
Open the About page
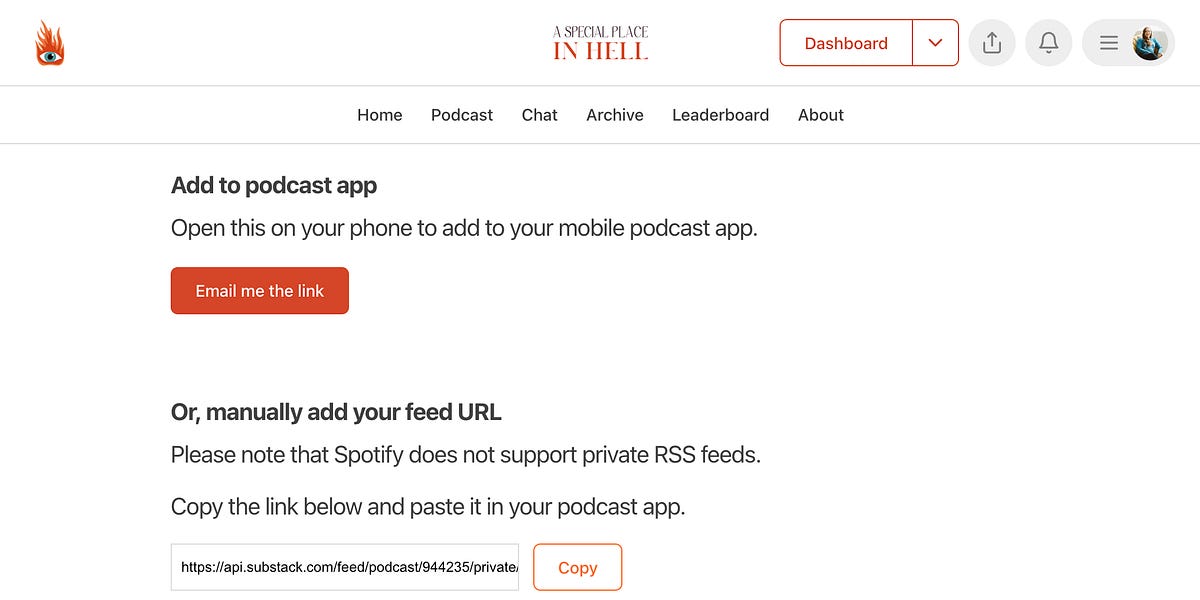(820, 114)
